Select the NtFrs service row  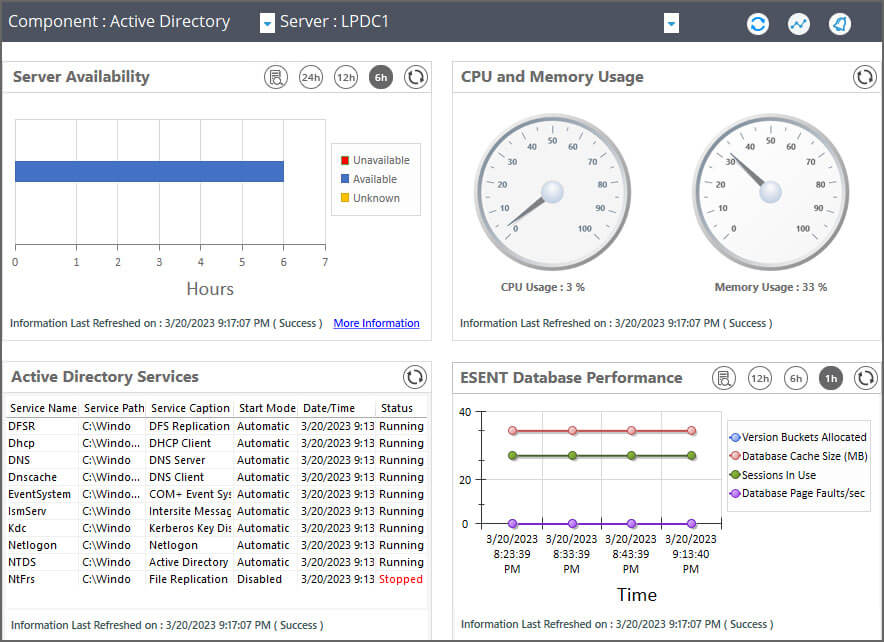point(216,579)
